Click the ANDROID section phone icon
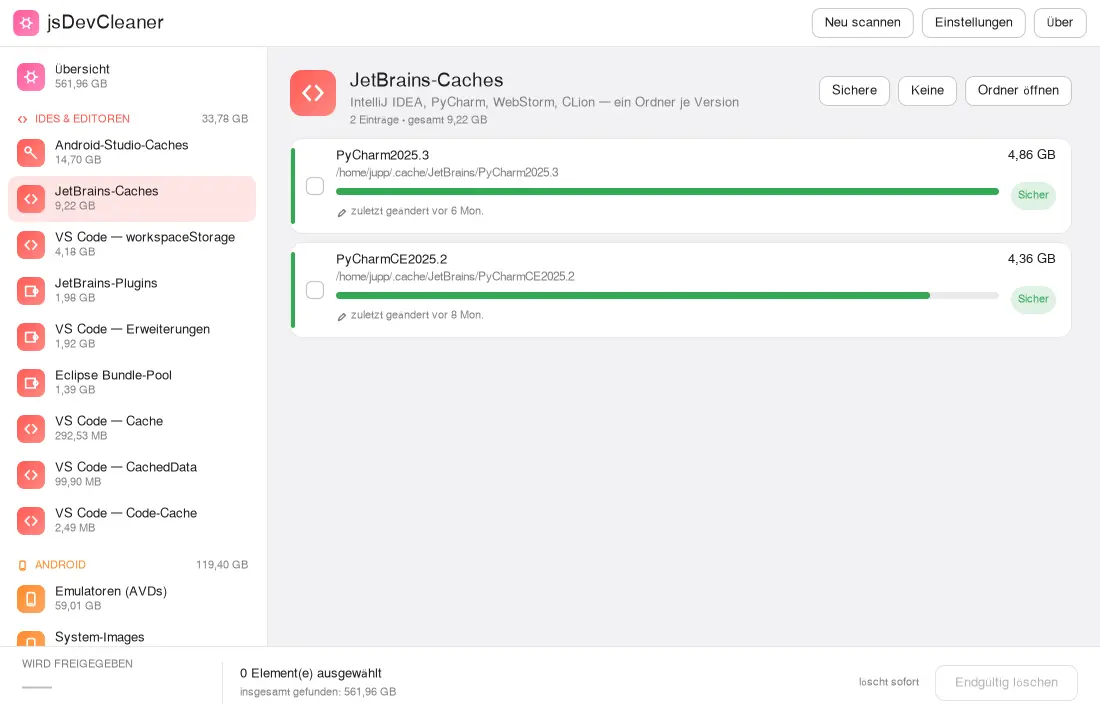The width and height of the screenshot is (1100, 720). 22,565
